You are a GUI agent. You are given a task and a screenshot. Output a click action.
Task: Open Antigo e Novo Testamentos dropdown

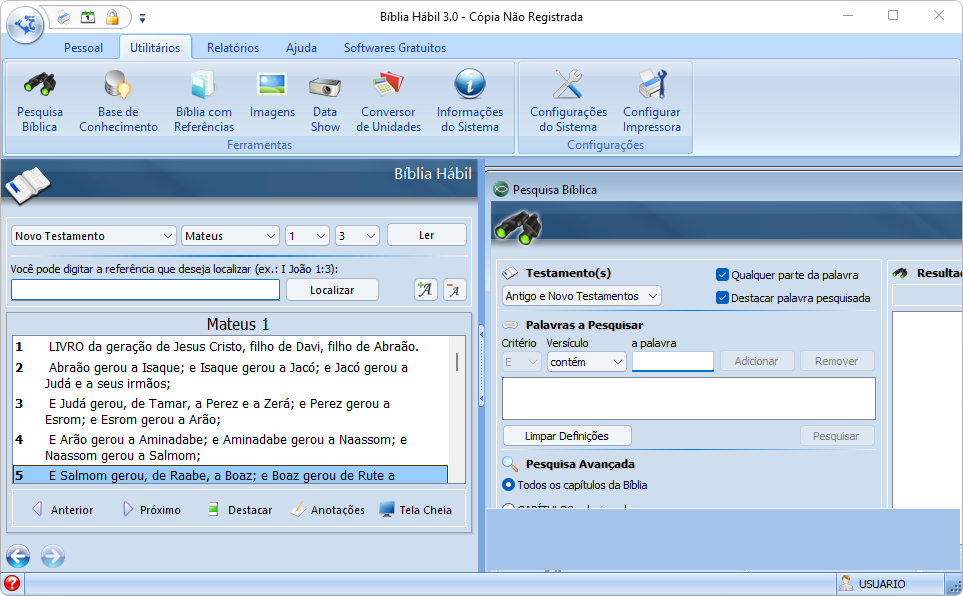pyautogui.click(x=582, y=296)
